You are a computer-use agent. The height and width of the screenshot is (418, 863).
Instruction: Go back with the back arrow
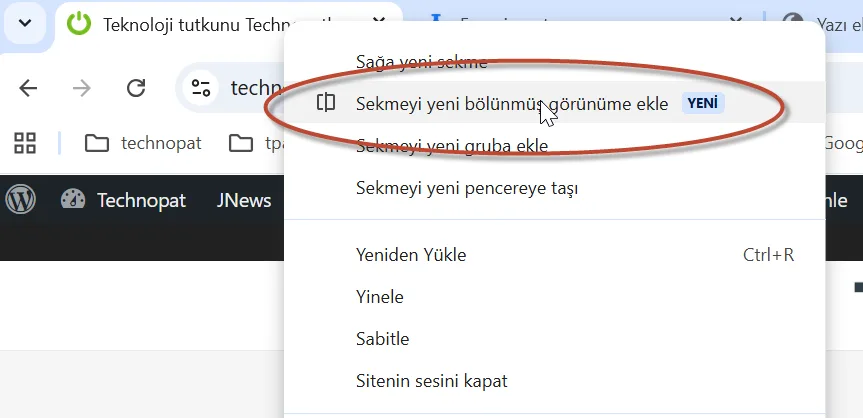point(28,88)
